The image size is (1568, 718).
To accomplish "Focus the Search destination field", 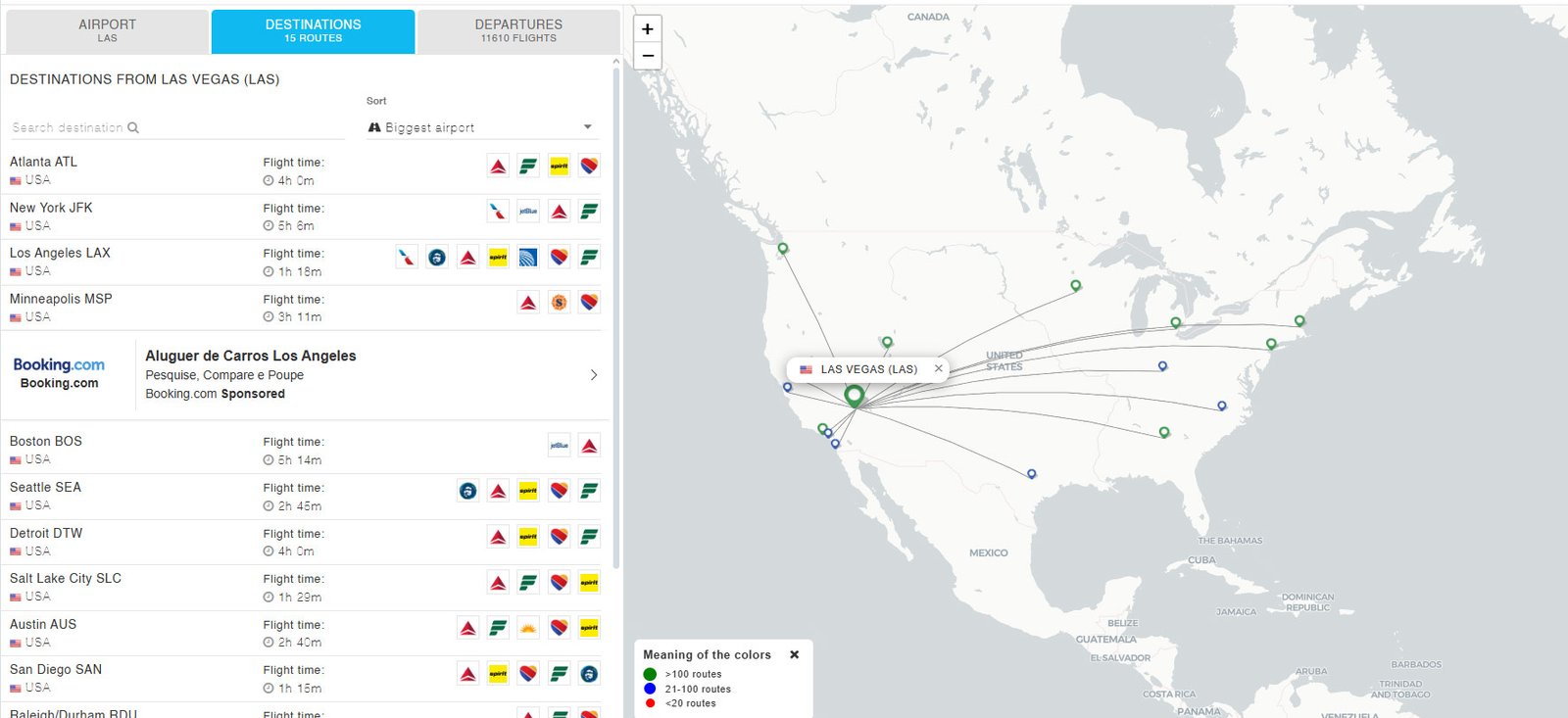I will tap(176, 127).
